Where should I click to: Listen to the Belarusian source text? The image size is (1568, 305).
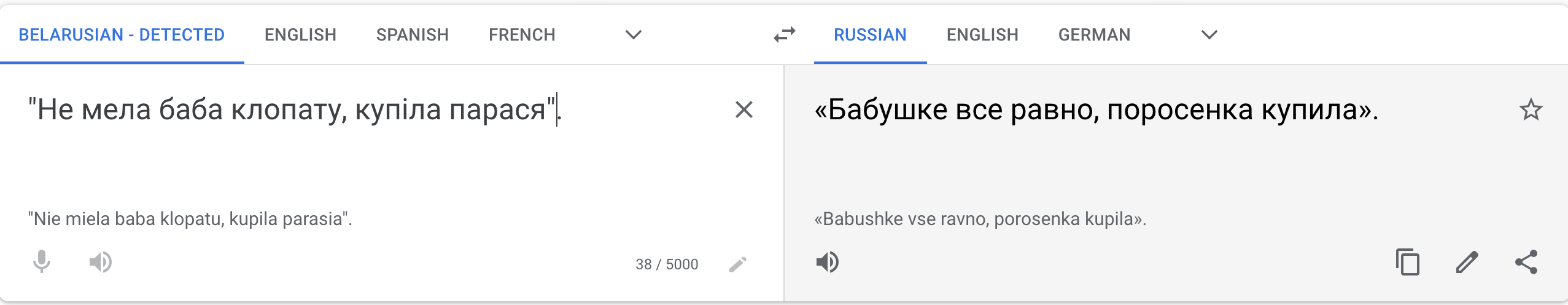click(100, 262)
